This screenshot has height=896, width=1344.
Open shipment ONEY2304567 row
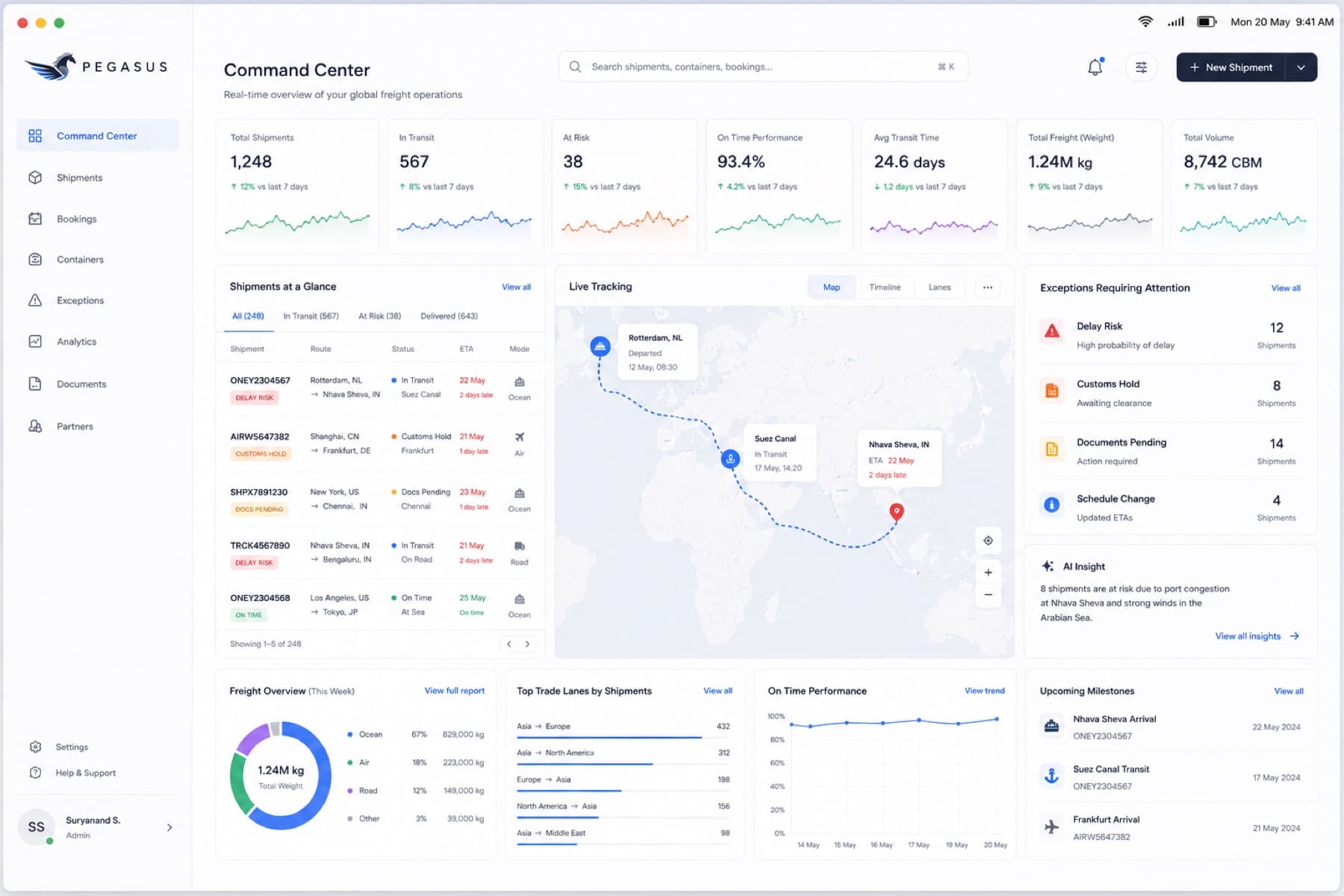(381, 388)
